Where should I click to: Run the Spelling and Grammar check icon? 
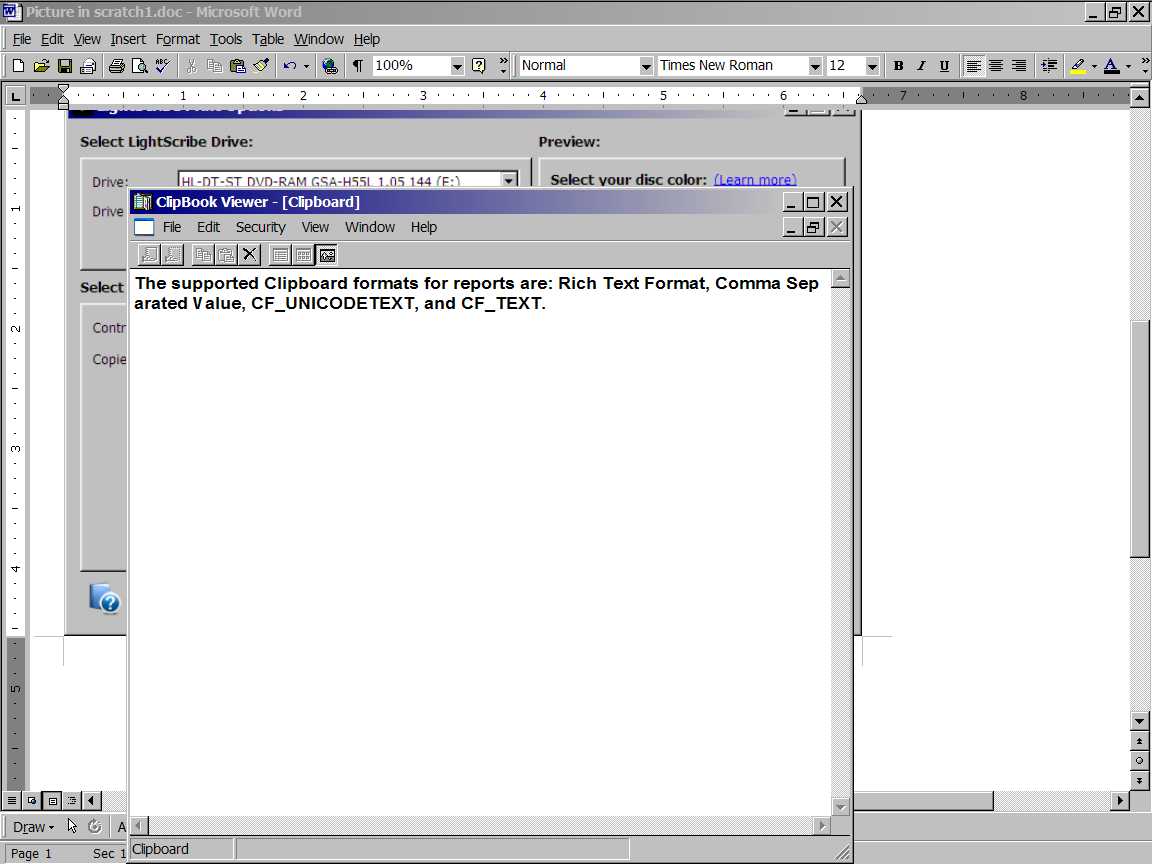point(162,66)
